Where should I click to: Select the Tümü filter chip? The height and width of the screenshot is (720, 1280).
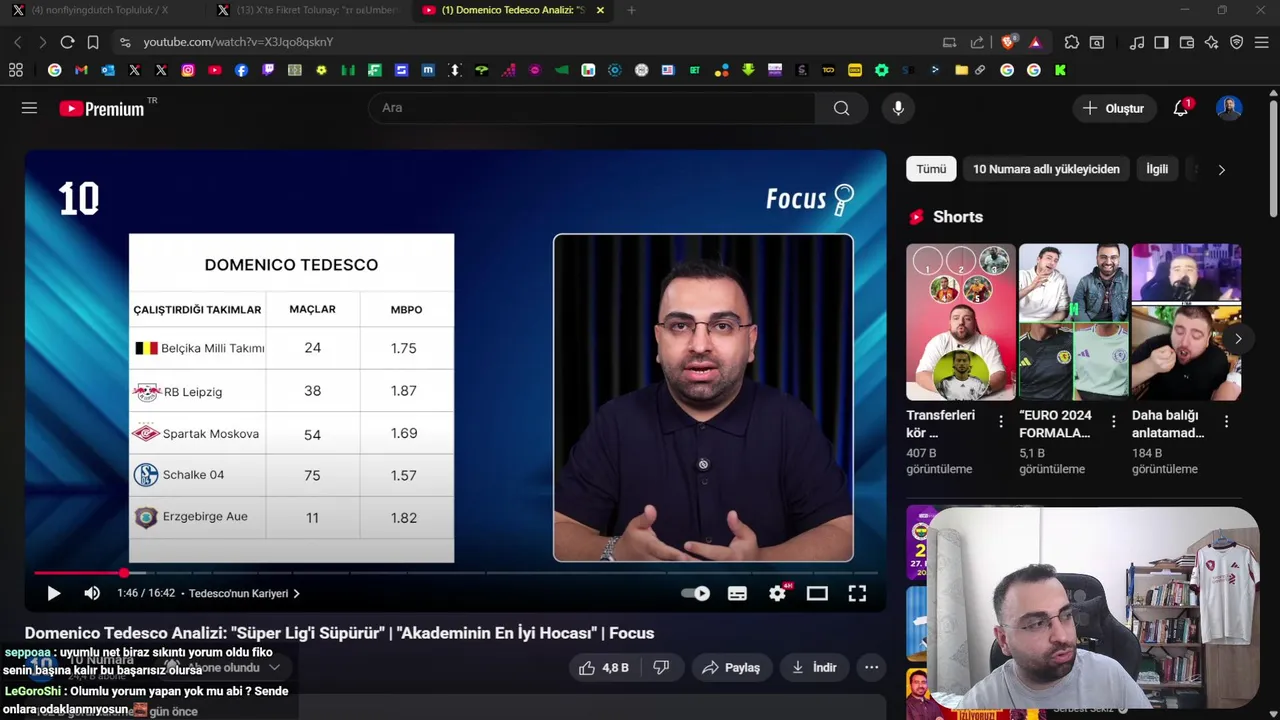tap(931, 169)
